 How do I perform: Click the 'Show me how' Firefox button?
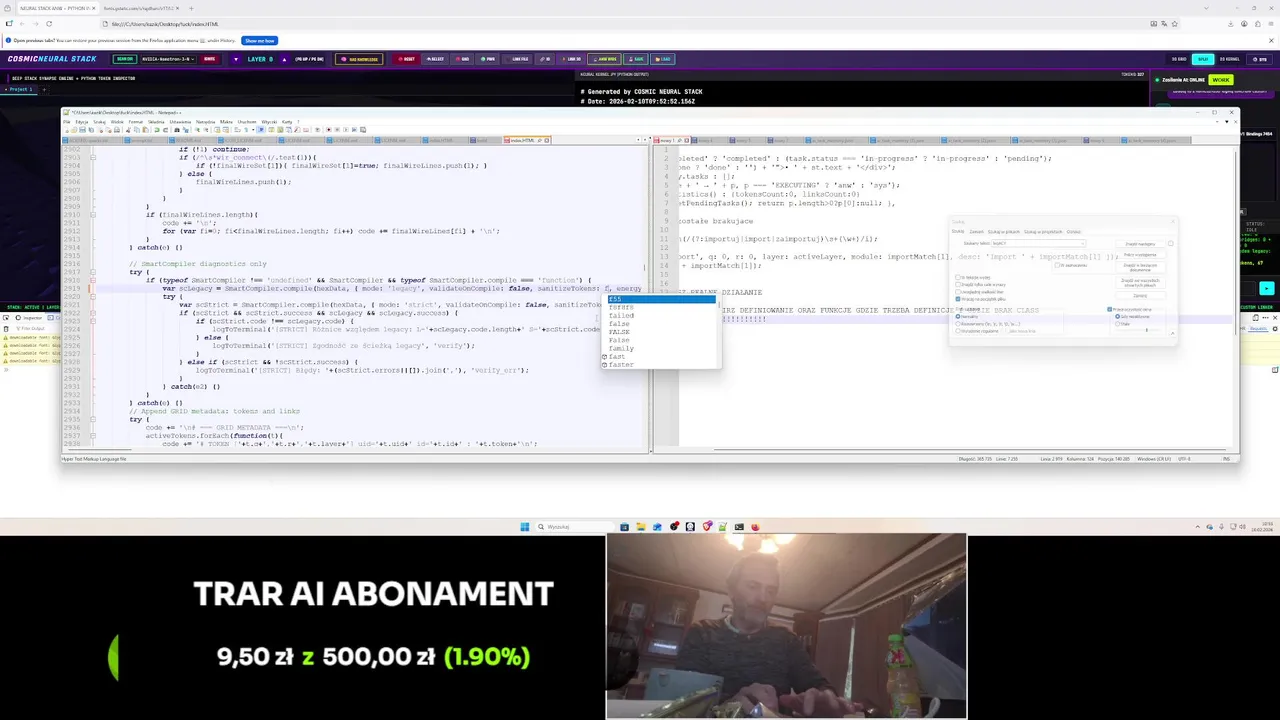click(x=259, y=40)
